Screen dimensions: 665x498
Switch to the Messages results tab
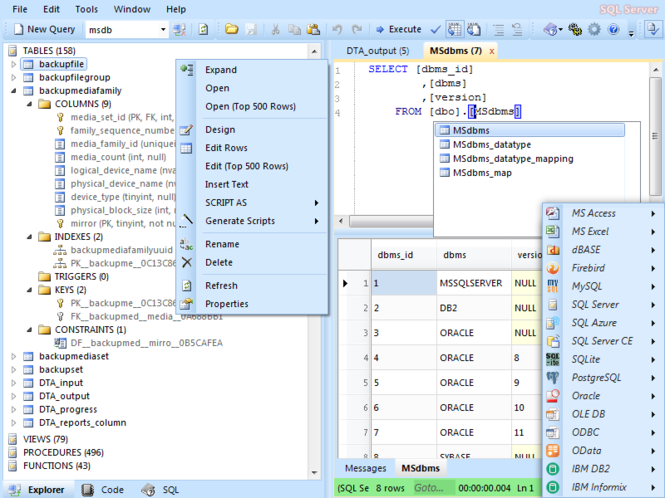[x=365, y=468]
